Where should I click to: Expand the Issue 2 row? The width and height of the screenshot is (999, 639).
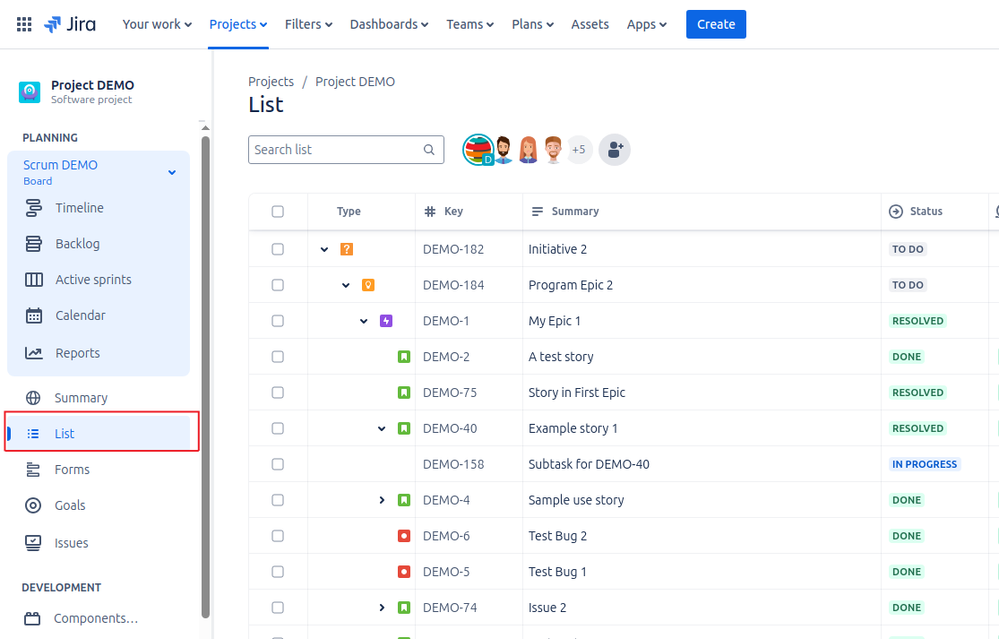(382, 607)
